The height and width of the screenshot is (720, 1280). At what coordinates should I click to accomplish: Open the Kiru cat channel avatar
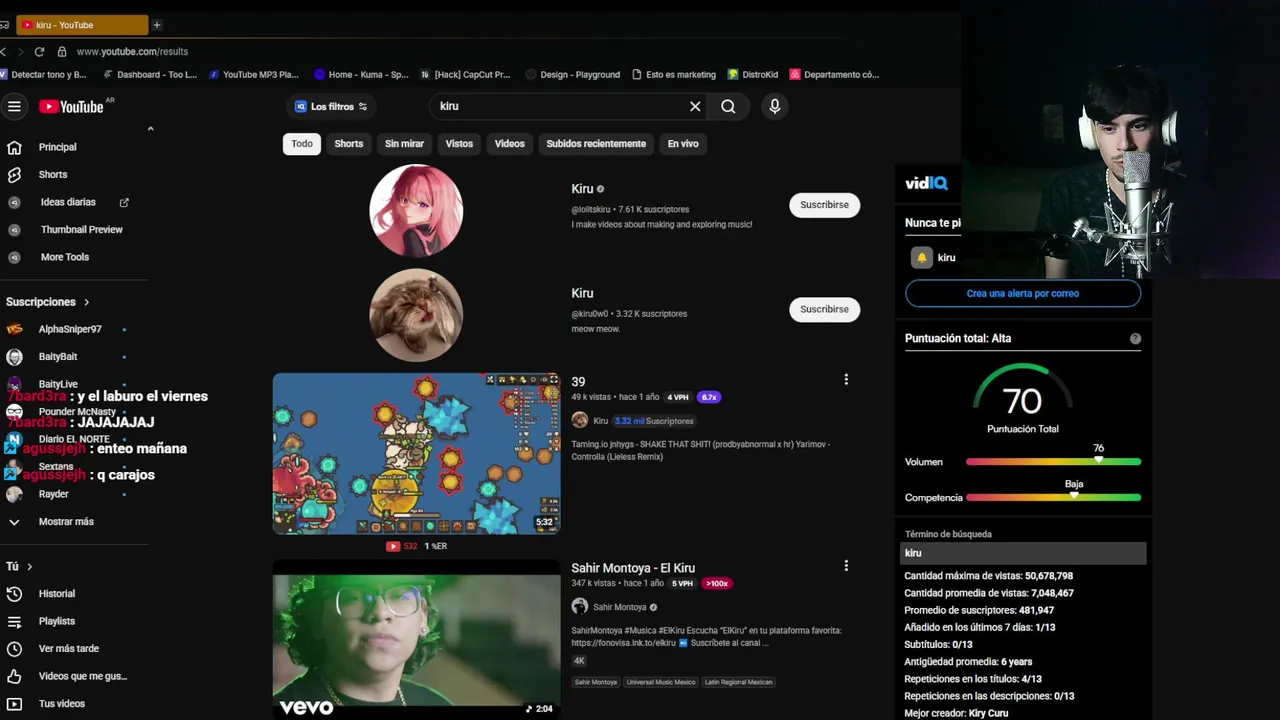416,315
